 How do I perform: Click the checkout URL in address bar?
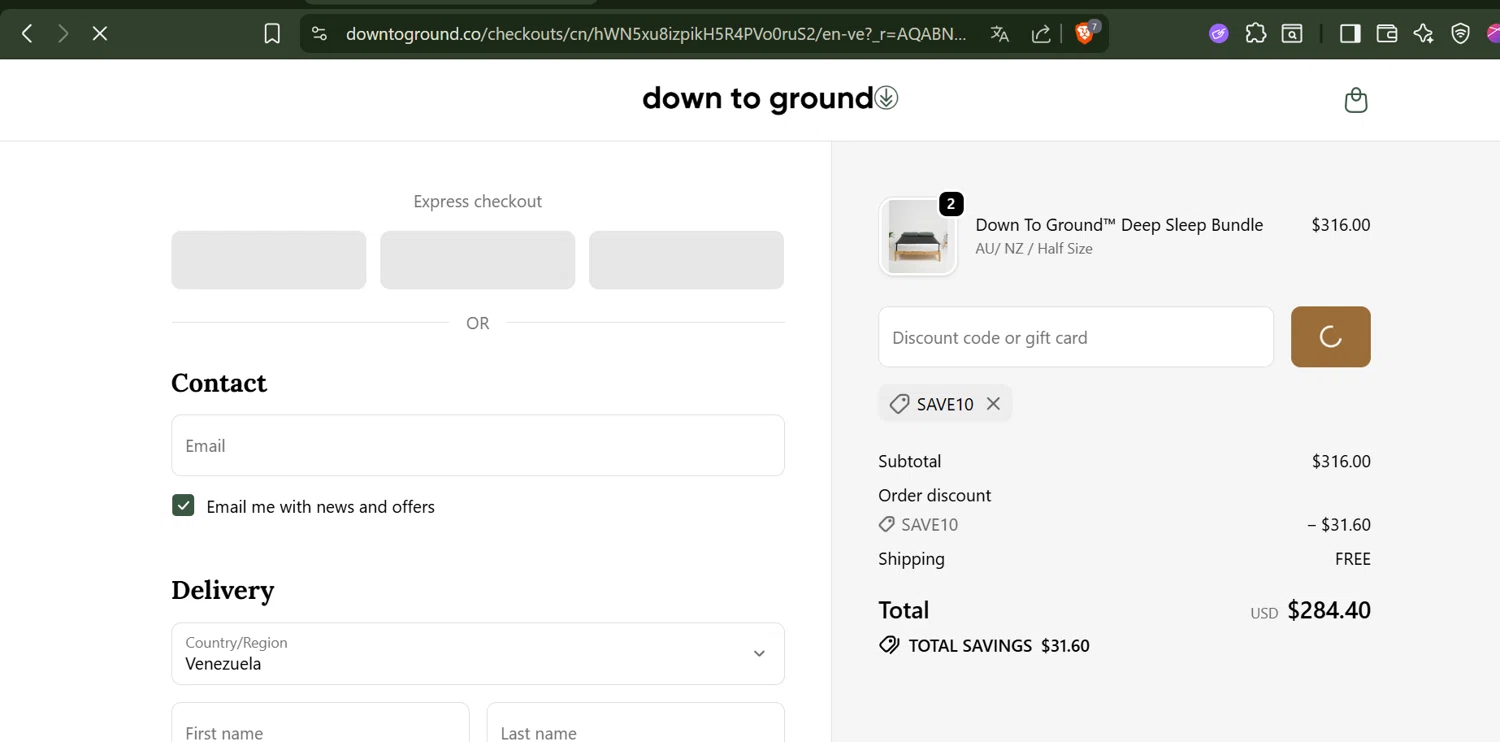point(656,34)
